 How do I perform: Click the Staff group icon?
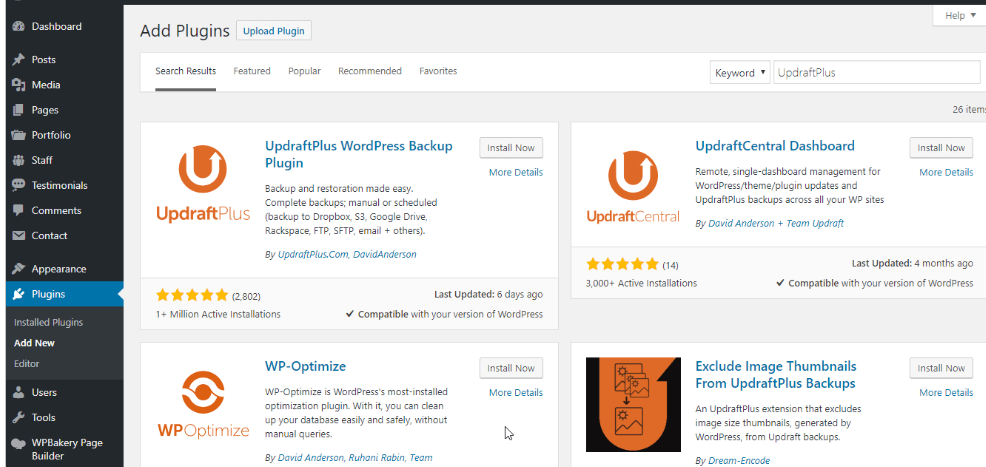19,160
